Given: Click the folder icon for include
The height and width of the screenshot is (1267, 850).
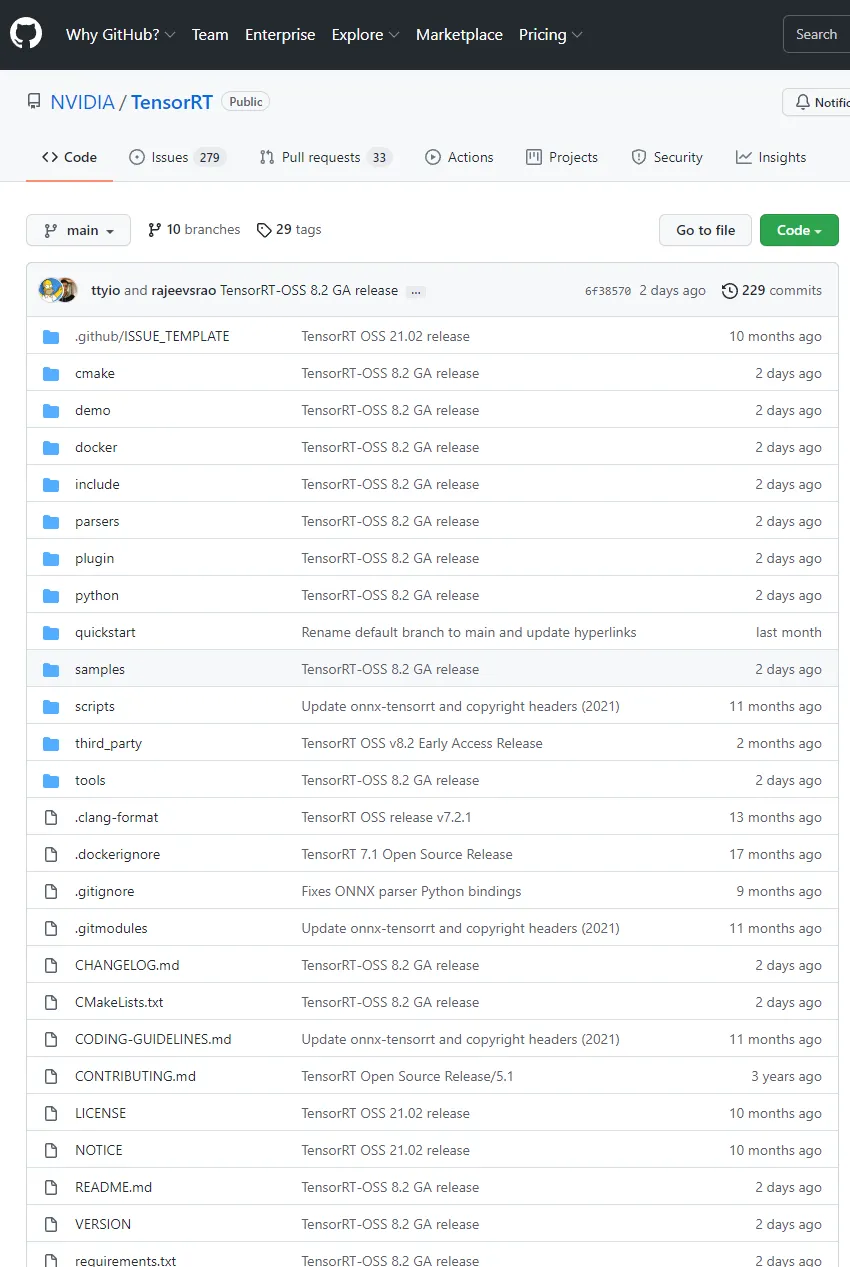Looking at the screenshot, I should click(x=51, y=484).
